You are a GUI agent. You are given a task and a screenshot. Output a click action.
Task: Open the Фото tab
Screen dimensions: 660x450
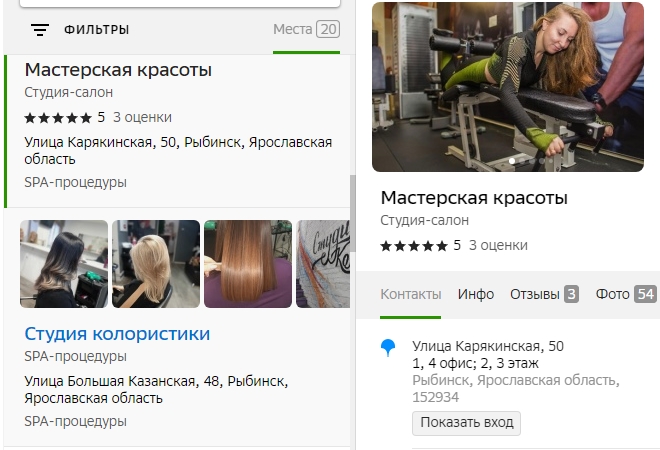(x=626, y=294)
